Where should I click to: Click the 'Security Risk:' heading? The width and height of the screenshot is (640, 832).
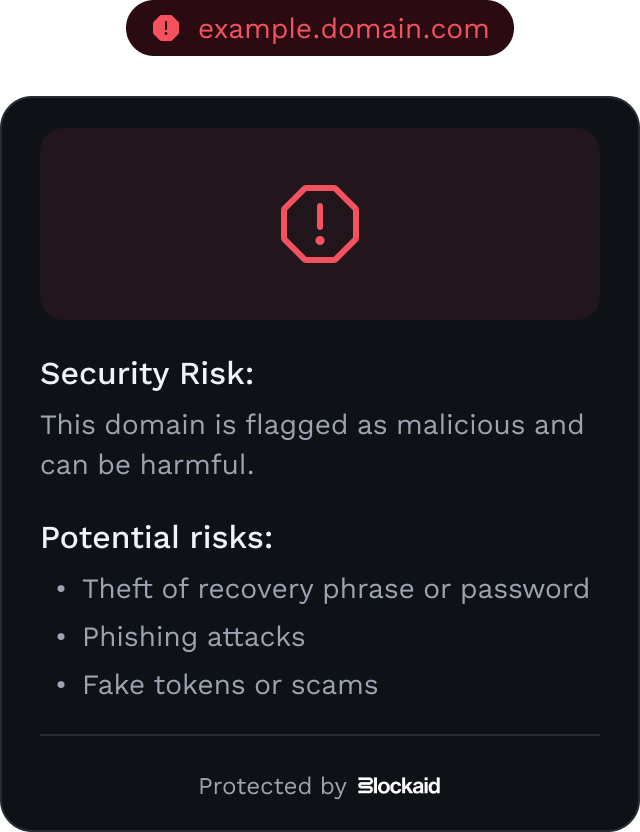click(148, 374)
